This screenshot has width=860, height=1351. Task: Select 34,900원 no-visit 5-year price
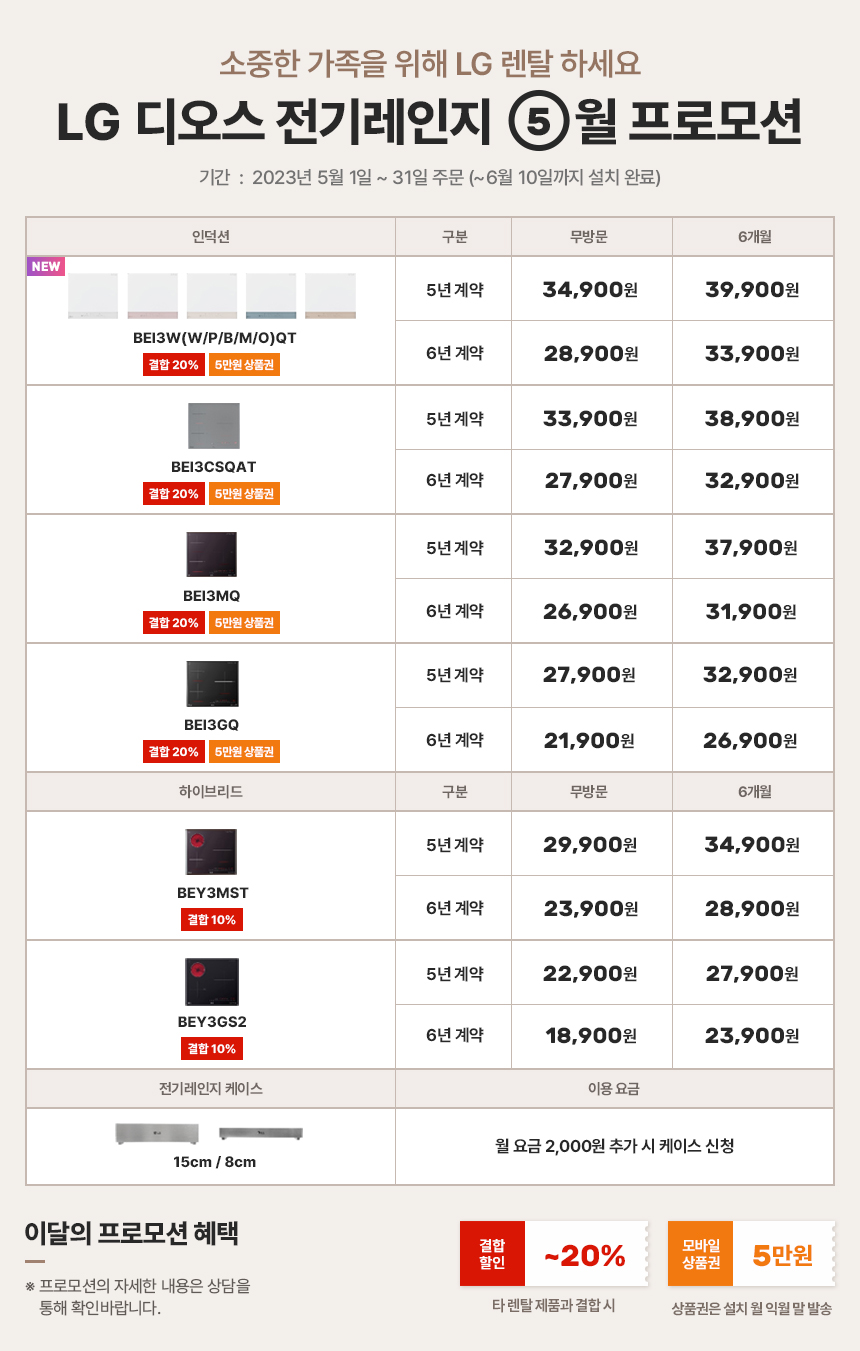click(591, 290)
